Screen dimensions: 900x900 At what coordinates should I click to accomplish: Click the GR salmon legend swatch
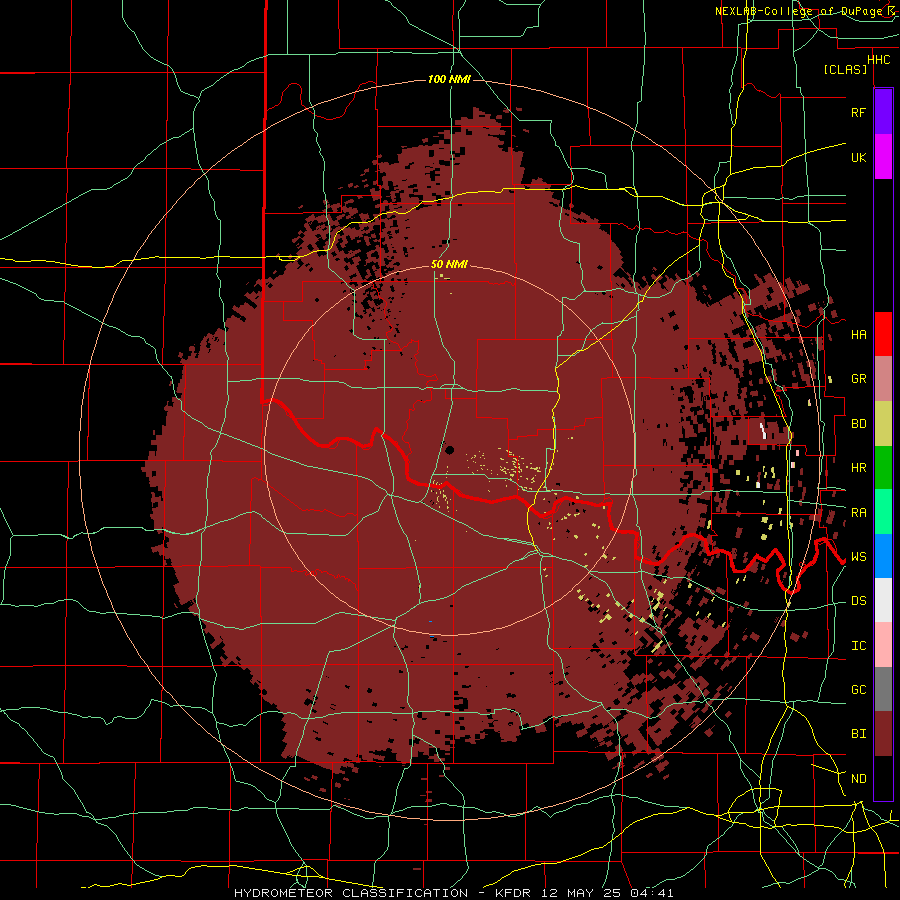(883, 379)
